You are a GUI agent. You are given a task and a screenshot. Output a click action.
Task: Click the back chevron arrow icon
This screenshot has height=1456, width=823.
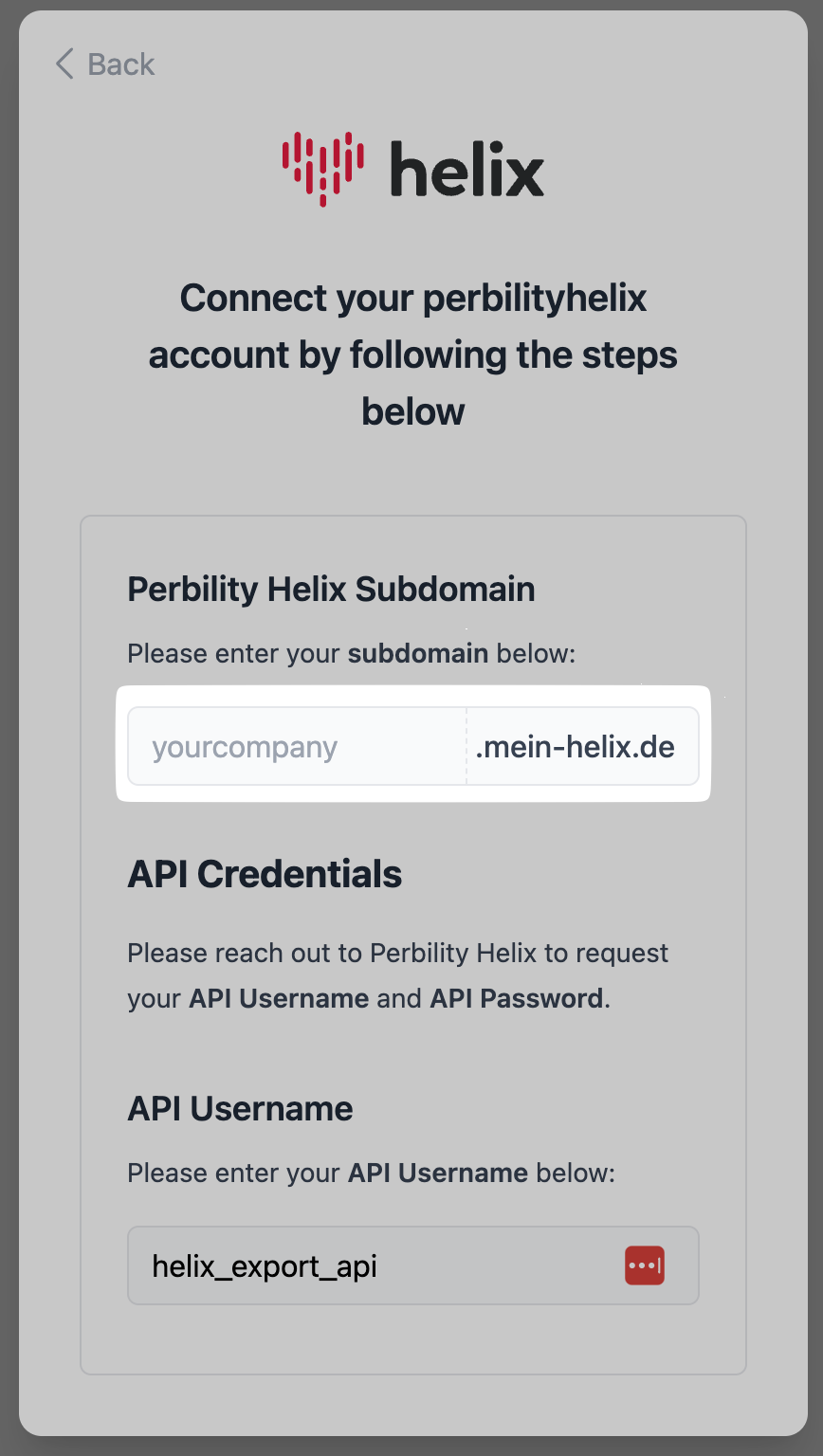(x=64, y=64)
